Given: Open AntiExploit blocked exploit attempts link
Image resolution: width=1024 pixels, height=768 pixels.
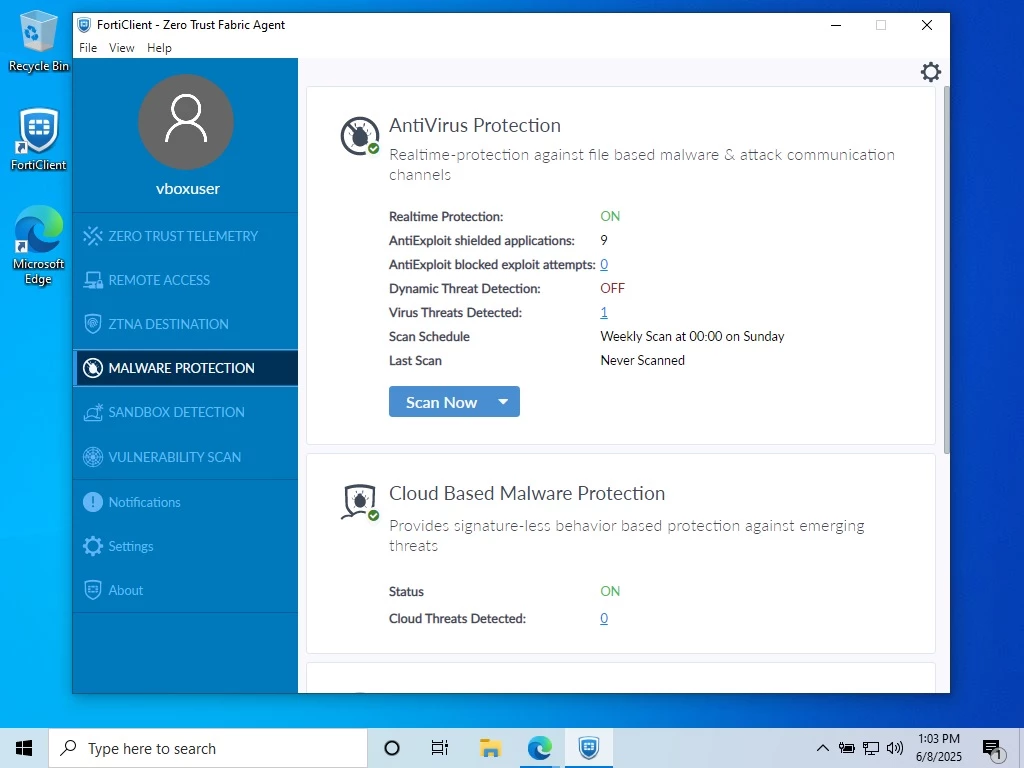Looking at the screenshot, I should 604,264.
